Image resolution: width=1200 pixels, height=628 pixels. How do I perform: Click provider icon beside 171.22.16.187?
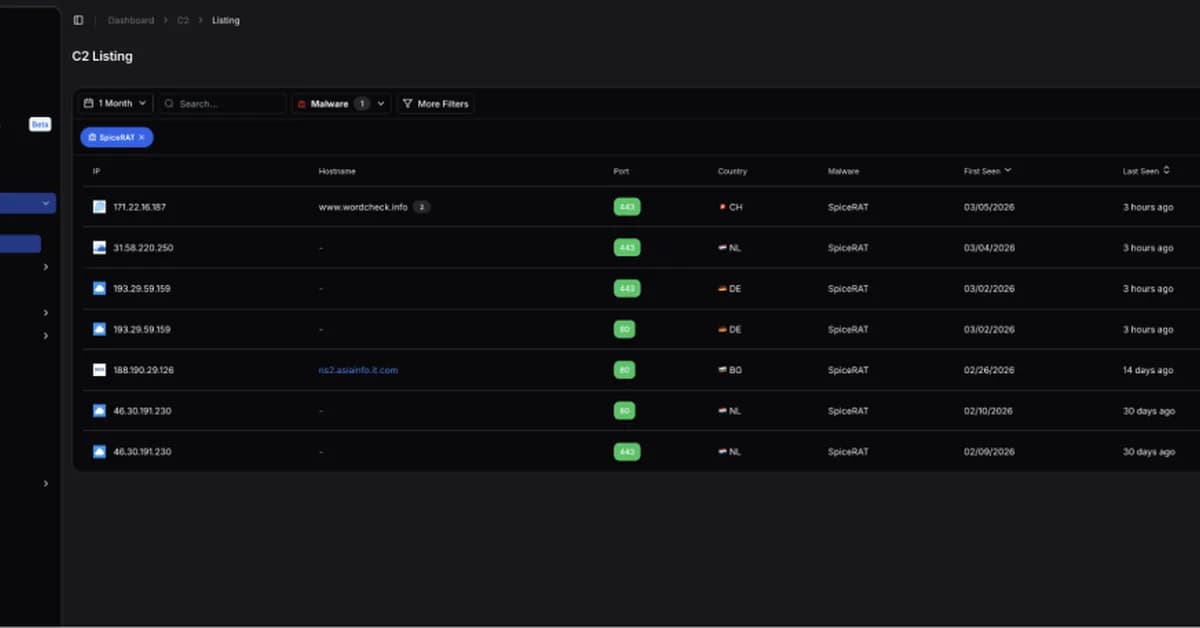(x=99, y=207)
